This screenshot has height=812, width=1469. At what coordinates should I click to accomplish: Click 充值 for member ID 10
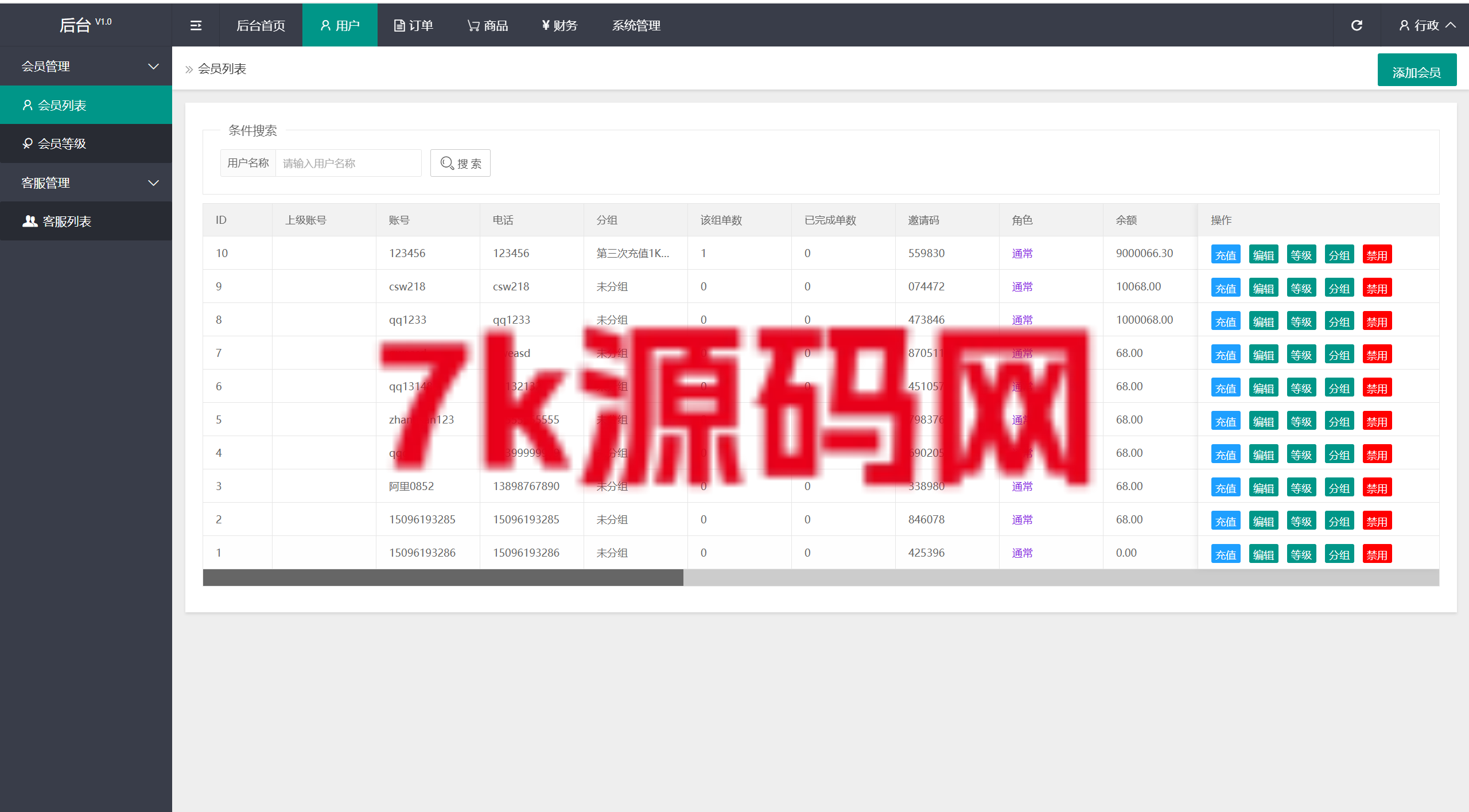tap(1226, 255)
